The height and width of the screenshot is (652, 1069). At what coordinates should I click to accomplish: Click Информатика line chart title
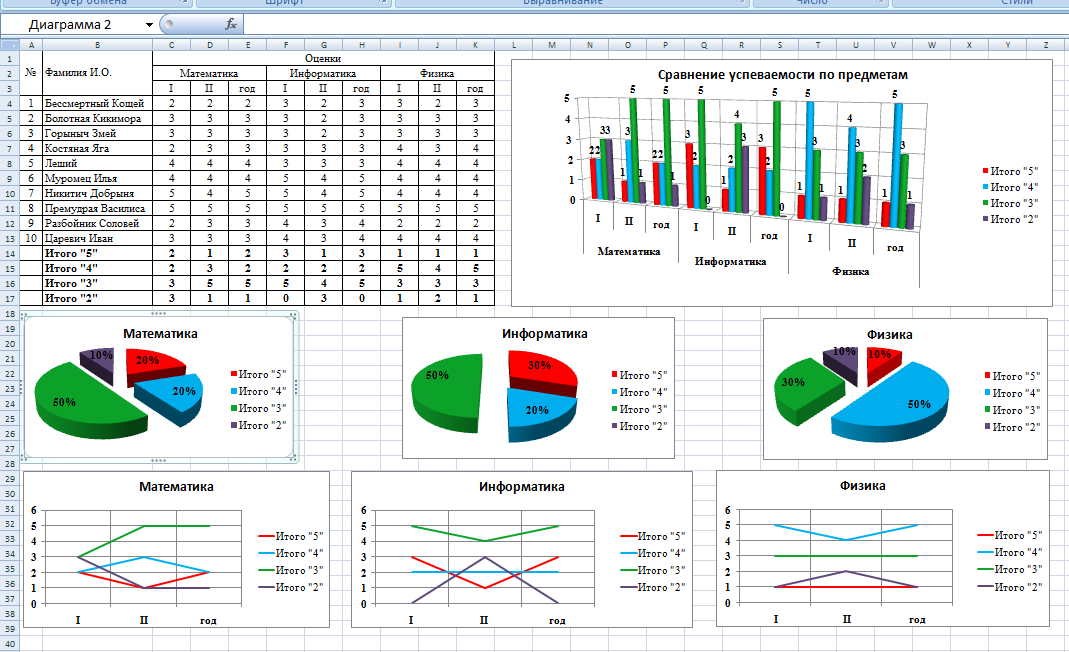[x=522, y=487]
